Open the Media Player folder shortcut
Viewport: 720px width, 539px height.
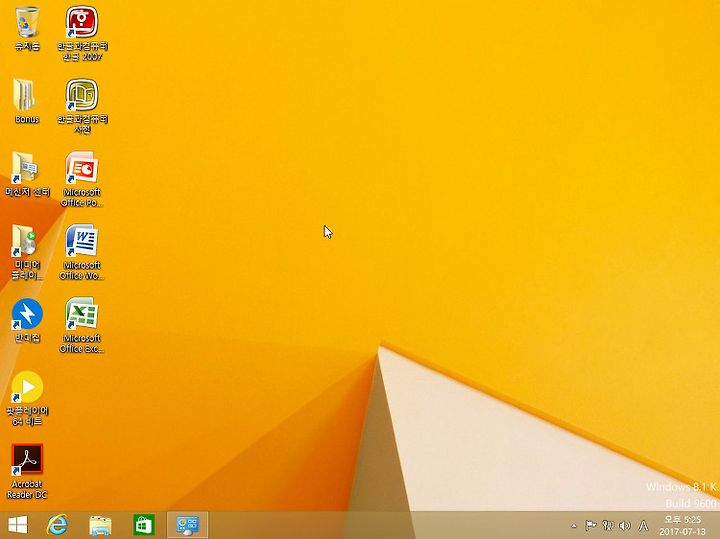pyautogui.click(x=27, y=252)
